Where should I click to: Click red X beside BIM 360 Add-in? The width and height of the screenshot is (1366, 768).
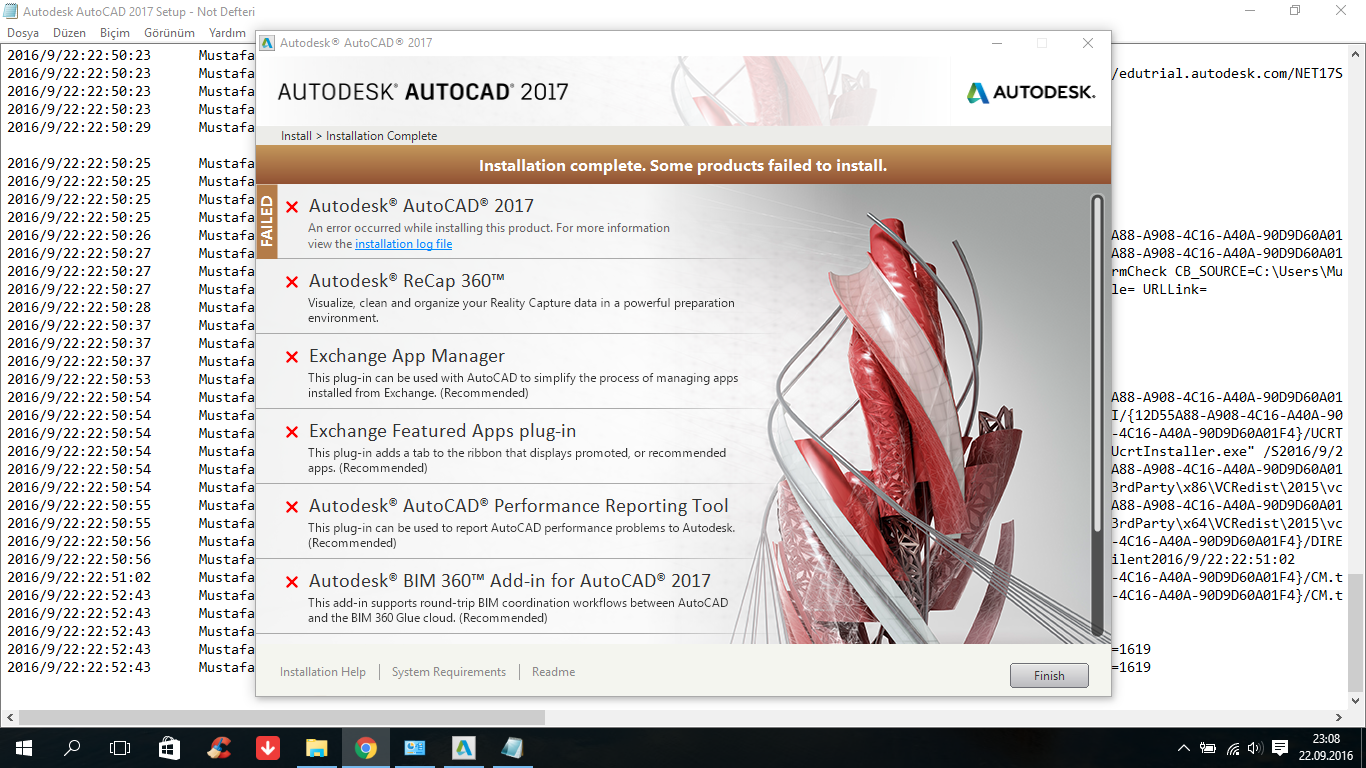(292, 582)
